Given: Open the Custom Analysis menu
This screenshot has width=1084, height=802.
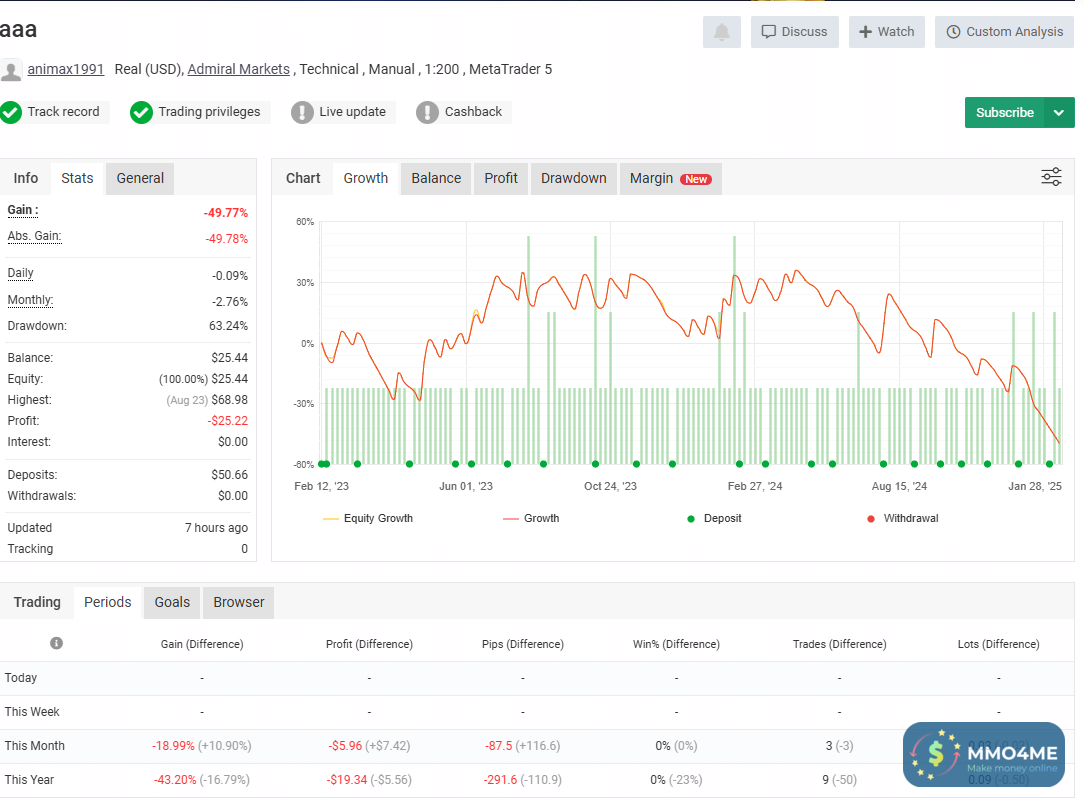Looking at the screenshot, I should click(x=1004, y=32).
